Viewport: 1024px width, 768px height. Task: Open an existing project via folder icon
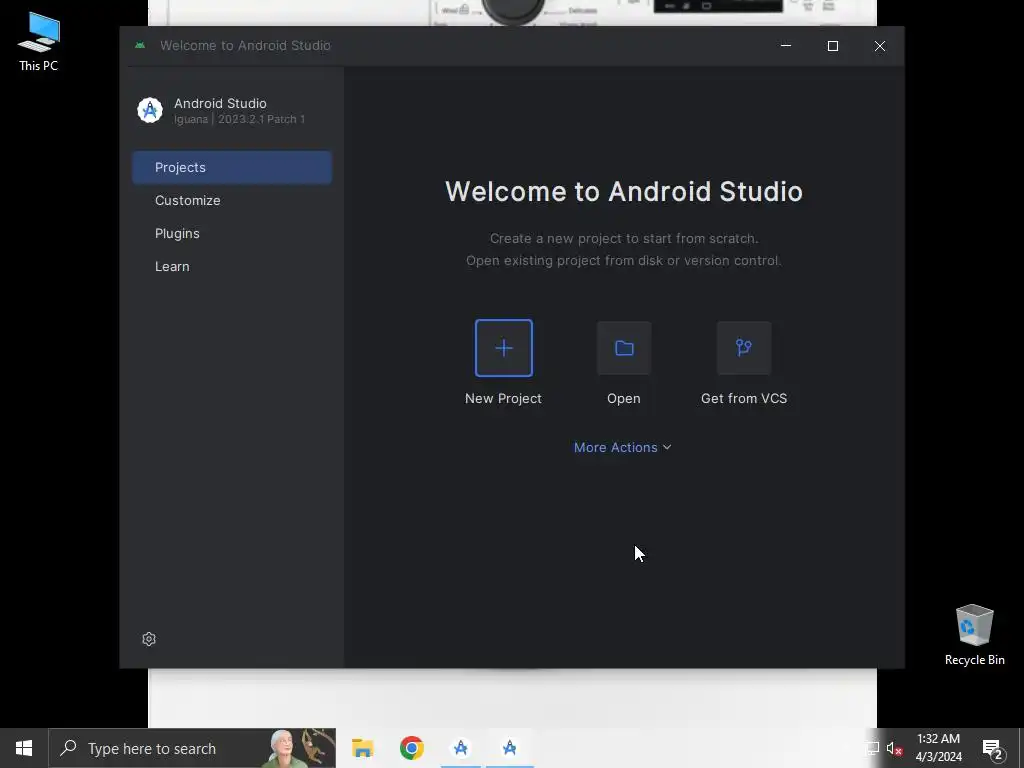coord(624,348)
